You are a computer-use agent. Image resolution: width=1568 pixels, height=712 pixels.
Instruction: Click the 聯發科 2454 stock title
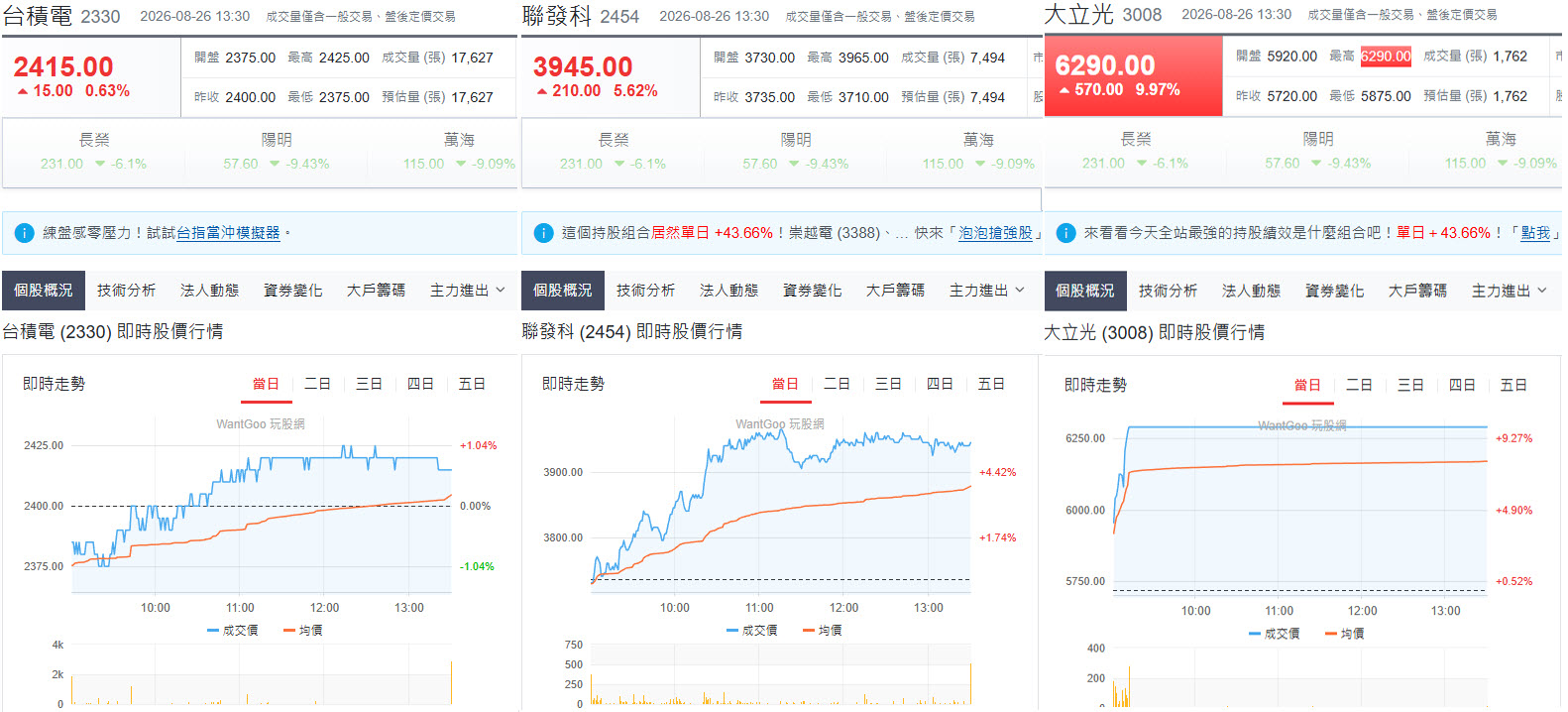[x=581, y=16]
